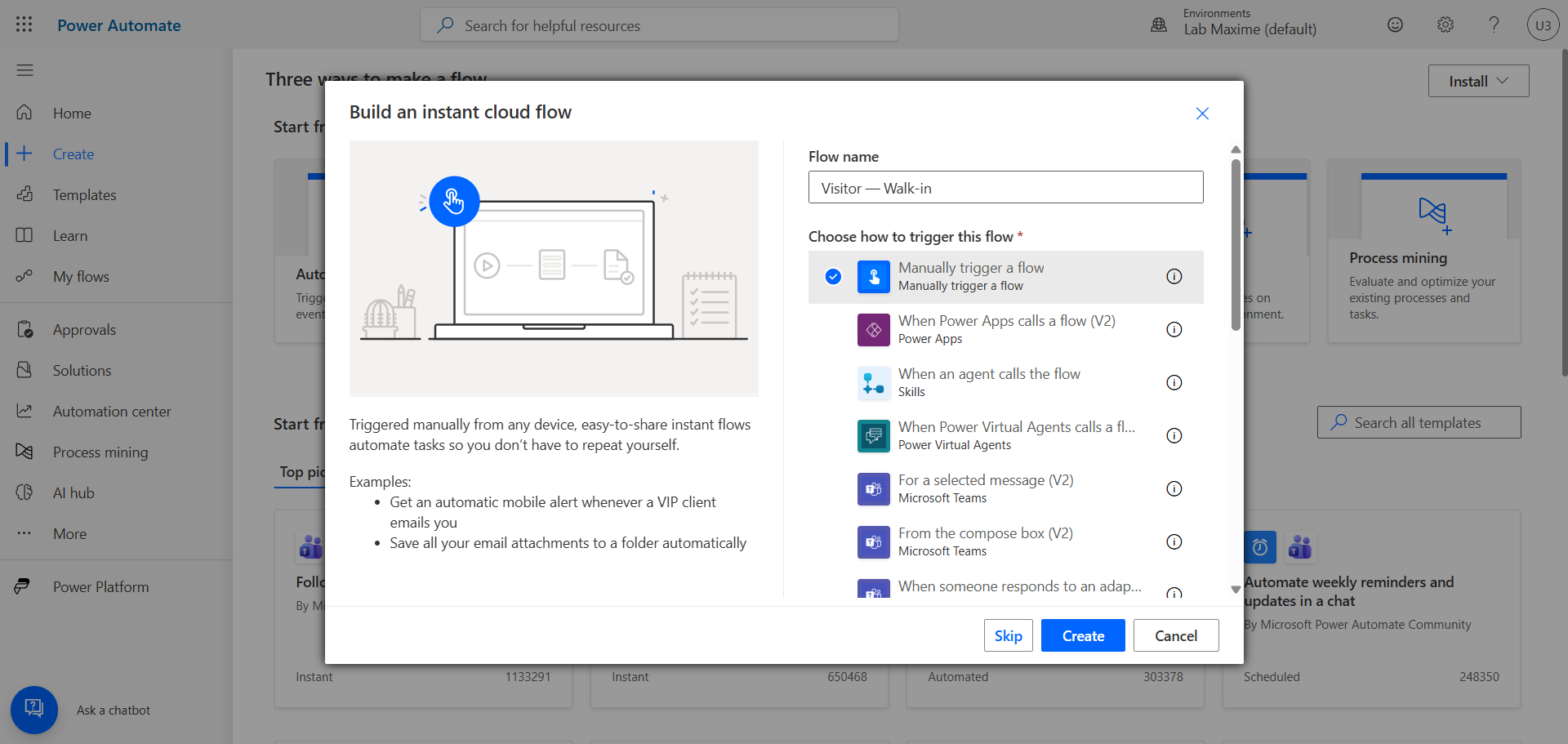1568x744 pixels.
Task: Click the Ask a chatbot icon
Action: point(34,710)
